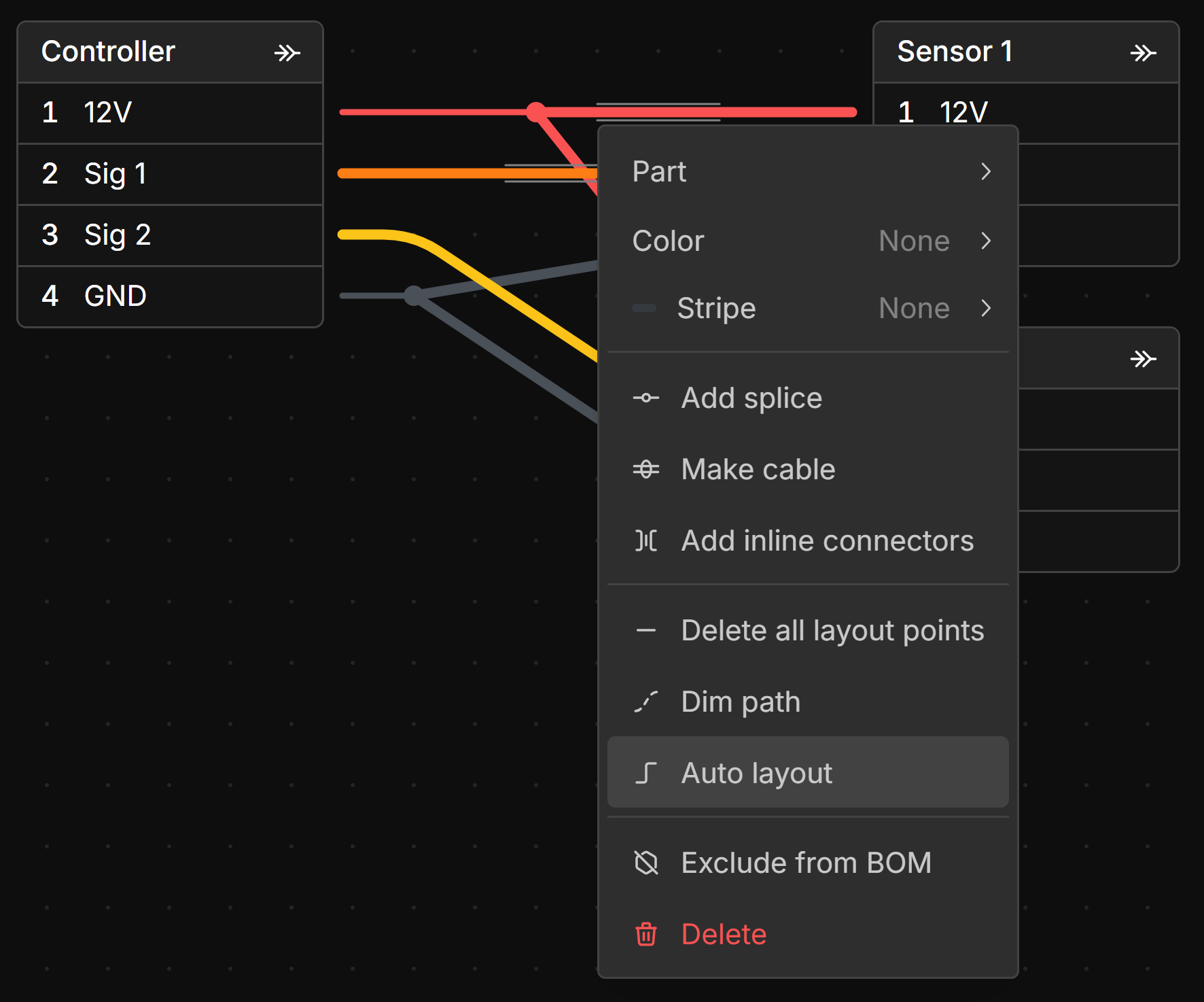Click the Sensor 1 header arrow icon

pyautogui.click(x=1143, y=53)
